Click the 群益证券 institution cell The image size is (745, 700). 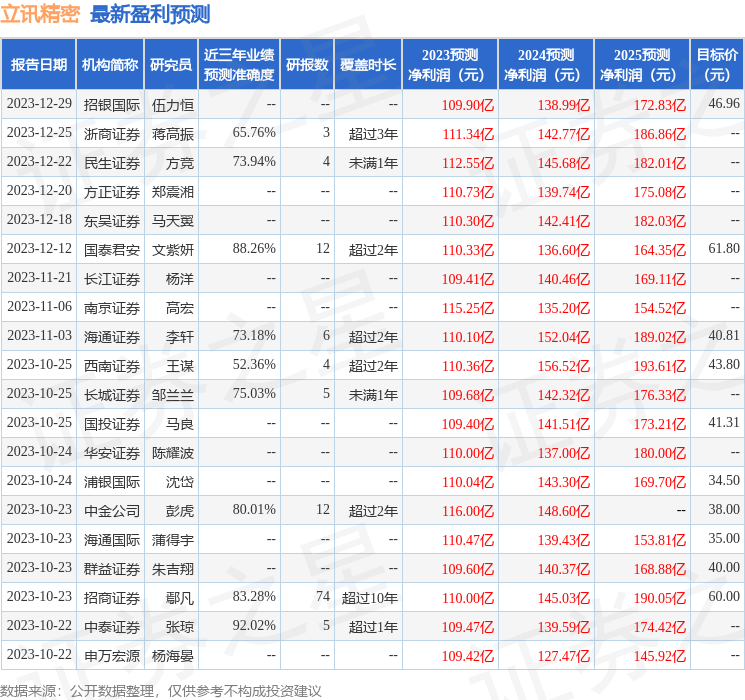[x=112, y=569]
